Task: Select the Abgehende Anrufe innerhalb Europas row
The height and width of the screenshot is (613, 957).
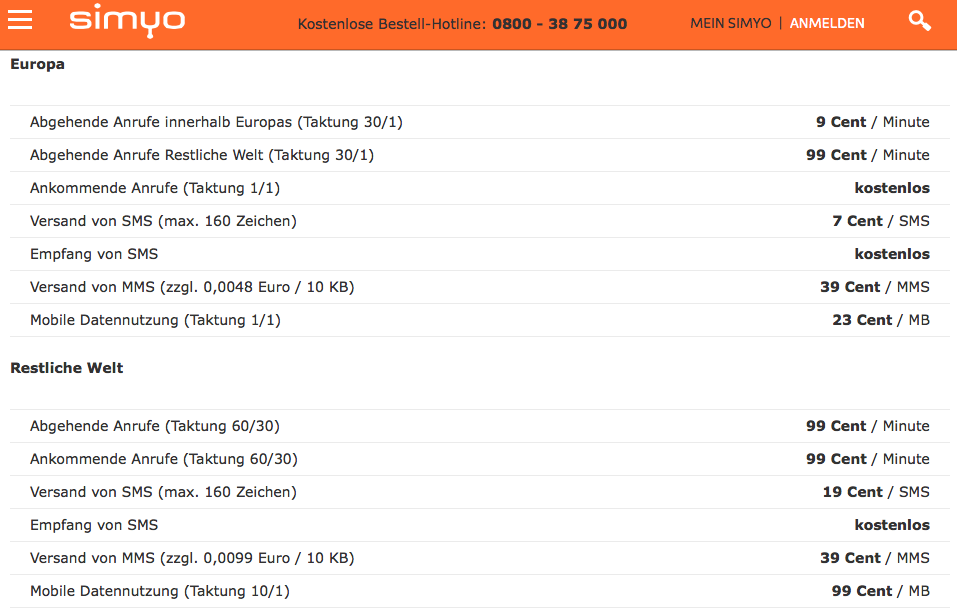Action: [216, 122]
